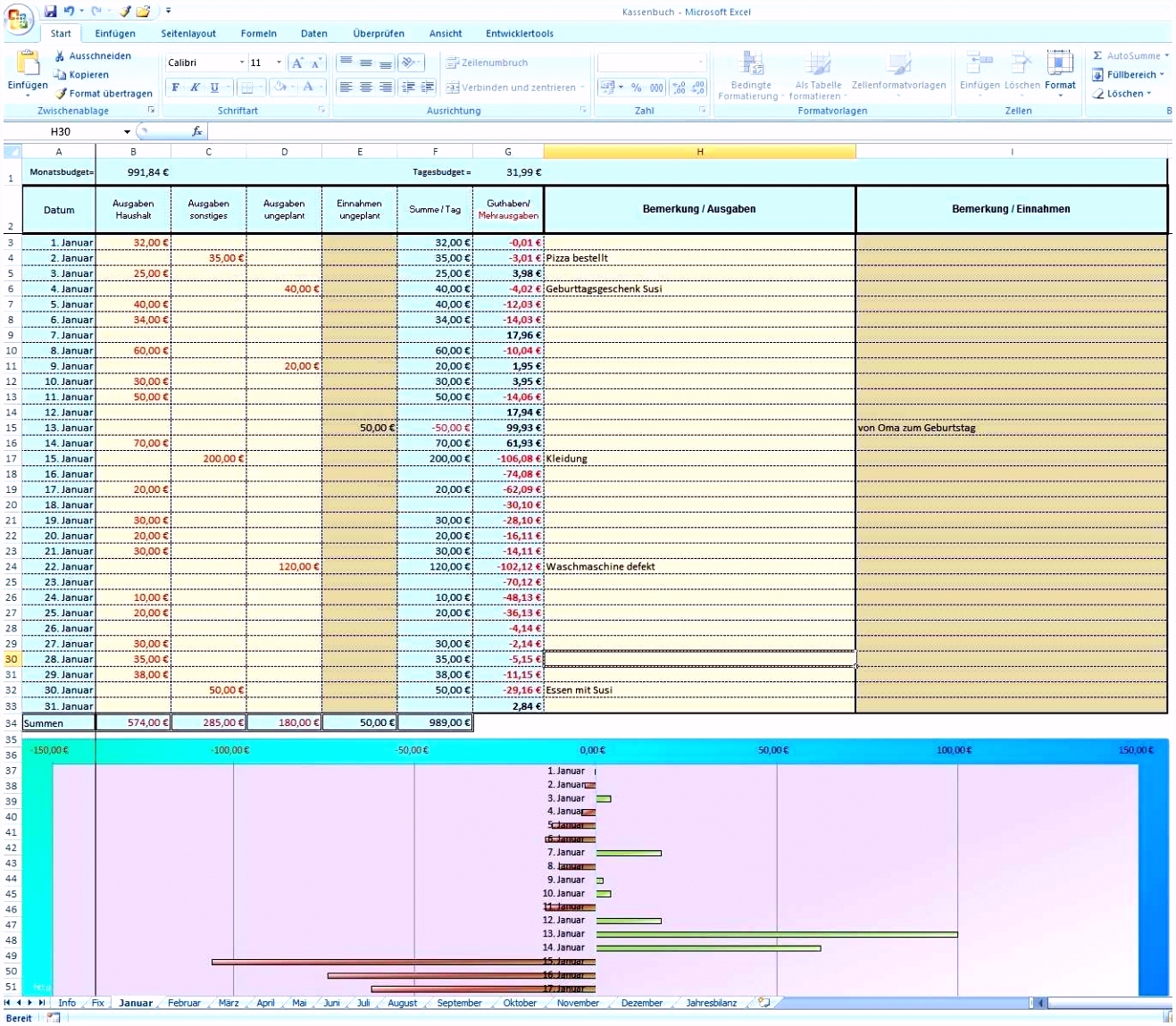Toggle bold (F) formatting
The height and width of the screenshot is (1026, 1176).
176,88
